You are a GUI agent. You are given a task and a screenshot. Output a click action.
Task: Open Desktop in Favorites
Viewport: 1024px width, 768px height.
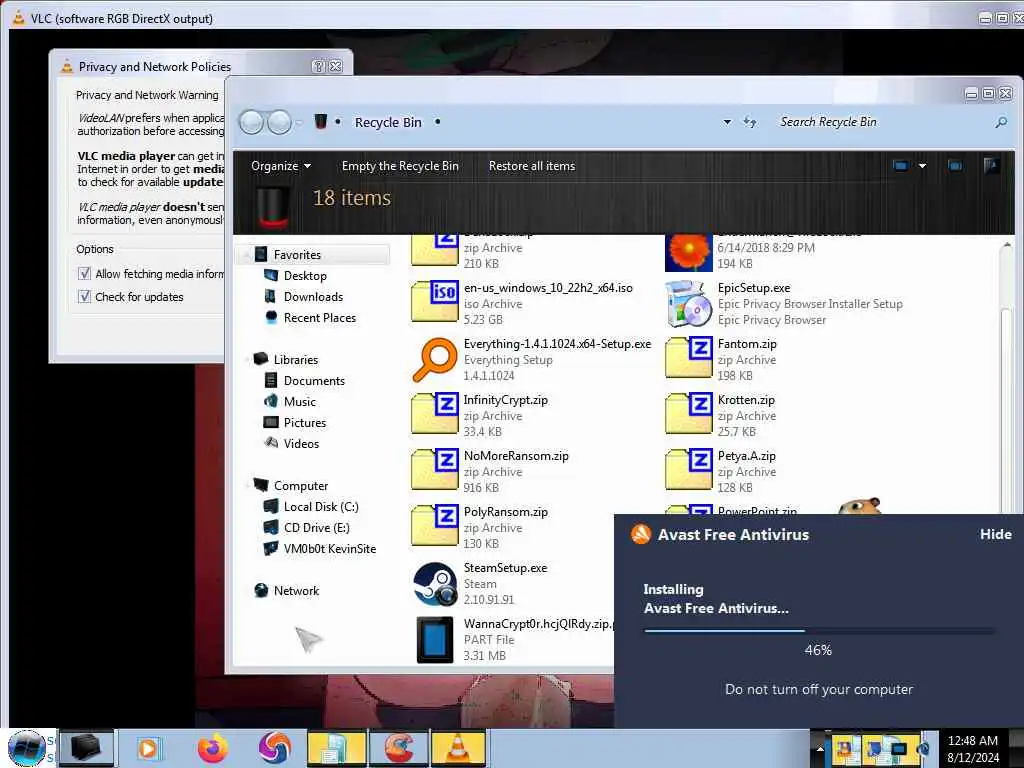click(305, 276)
